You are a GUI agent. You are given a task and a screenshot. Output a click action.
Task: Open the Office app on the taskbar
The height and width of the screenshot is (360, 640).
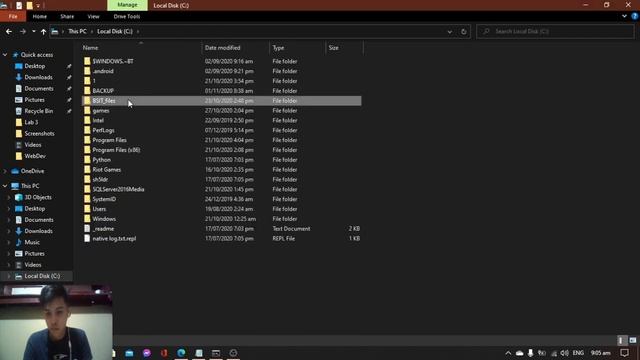(x=164, y=353)
